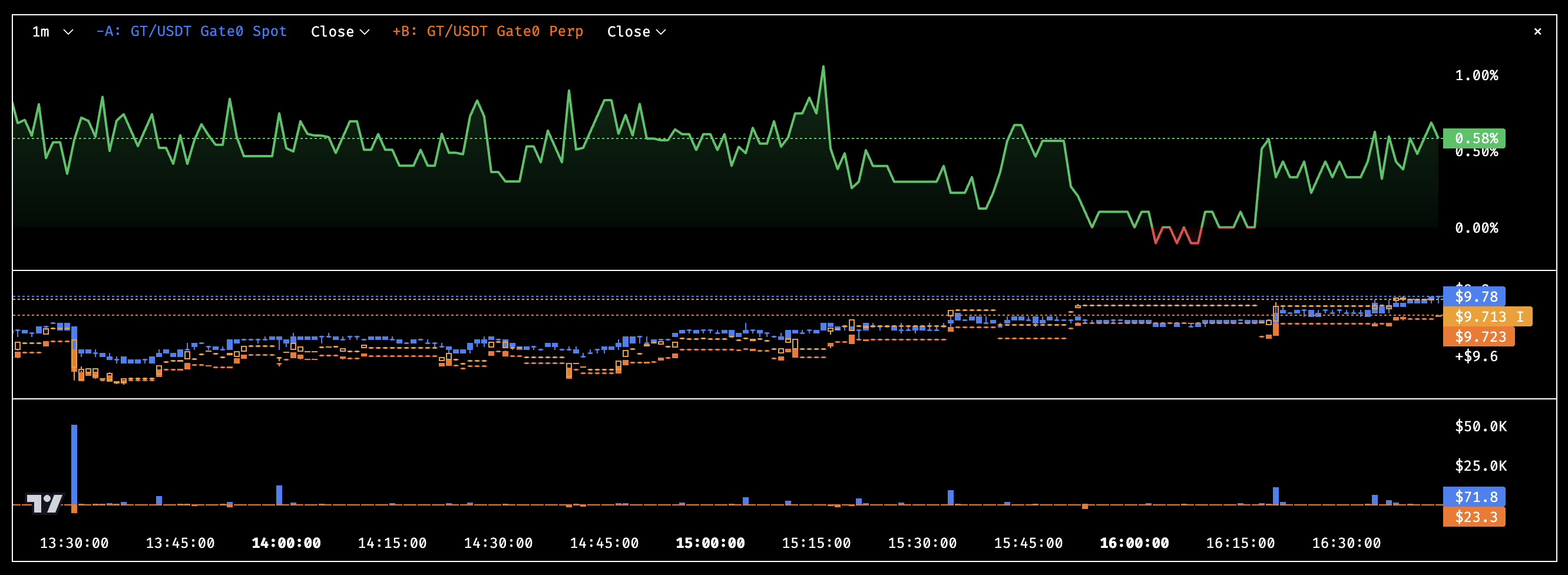Click the 14:15:00 time axis label
Viewport: 1568px width, 575px height.
(392, 543)
